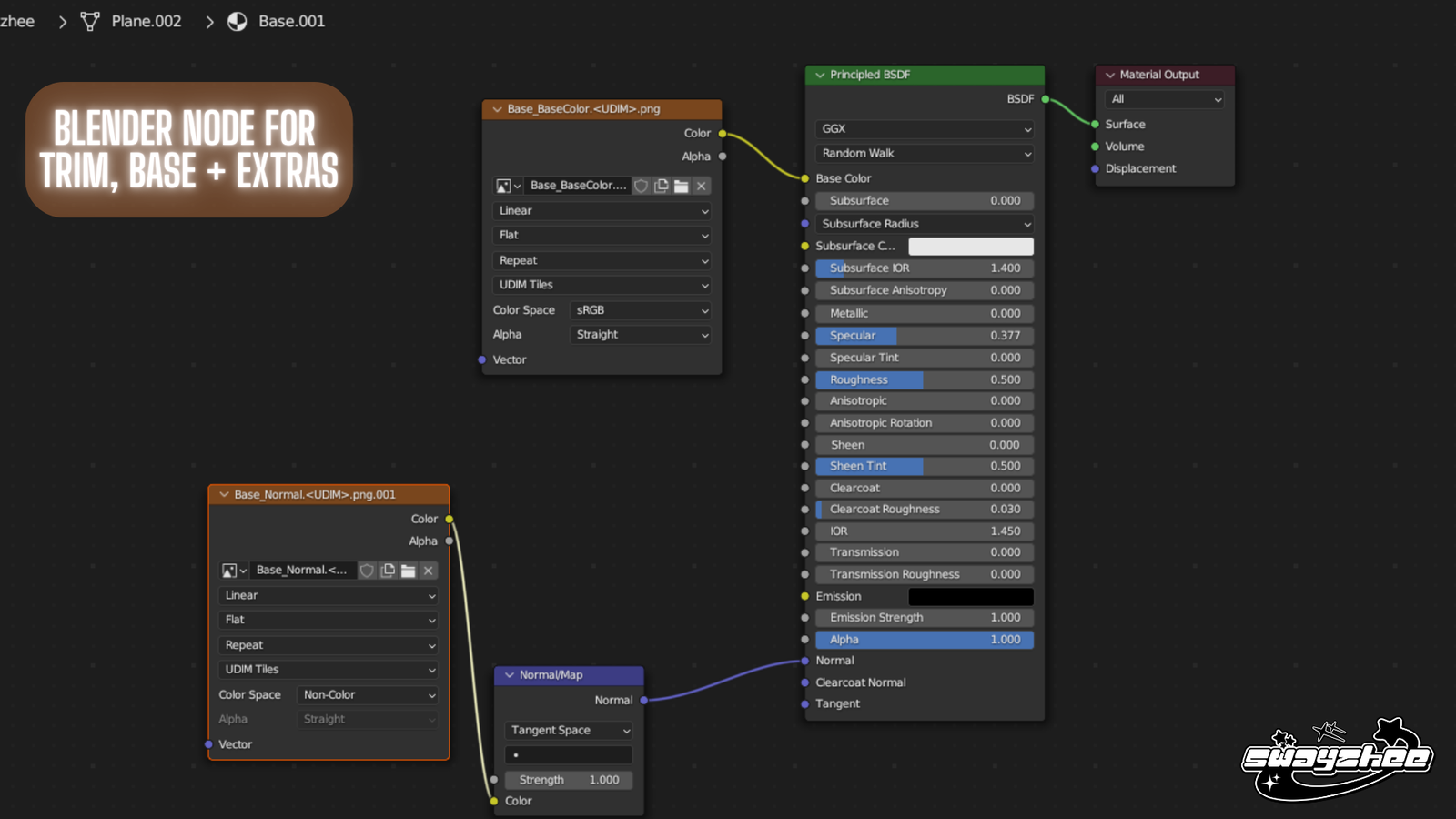Collapse the Base_BaseColor image node
Screen dimensions: 1456x819
497,109
